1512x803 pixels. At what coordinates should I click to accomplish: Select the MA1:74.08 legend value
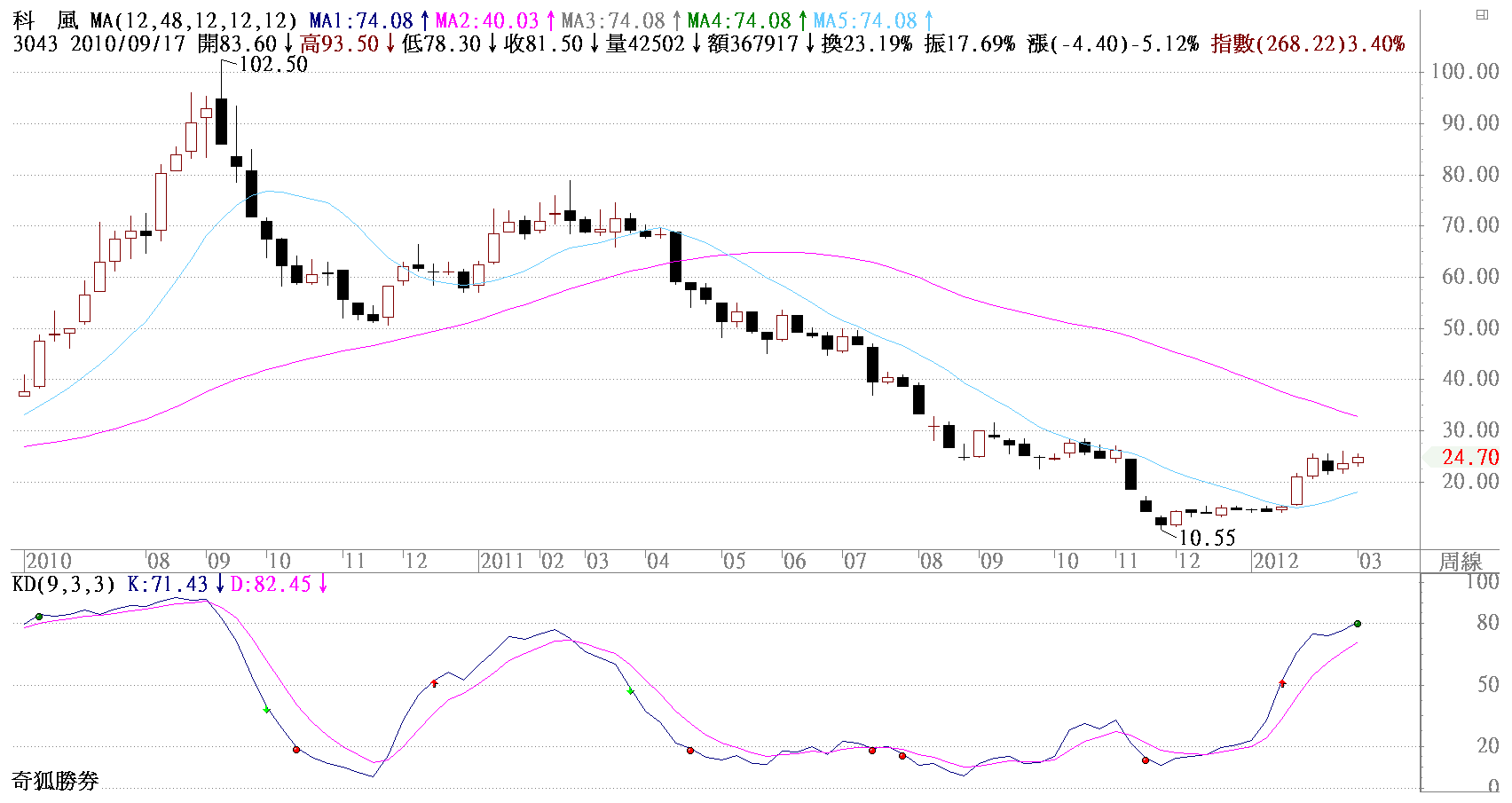pos(361,20)
